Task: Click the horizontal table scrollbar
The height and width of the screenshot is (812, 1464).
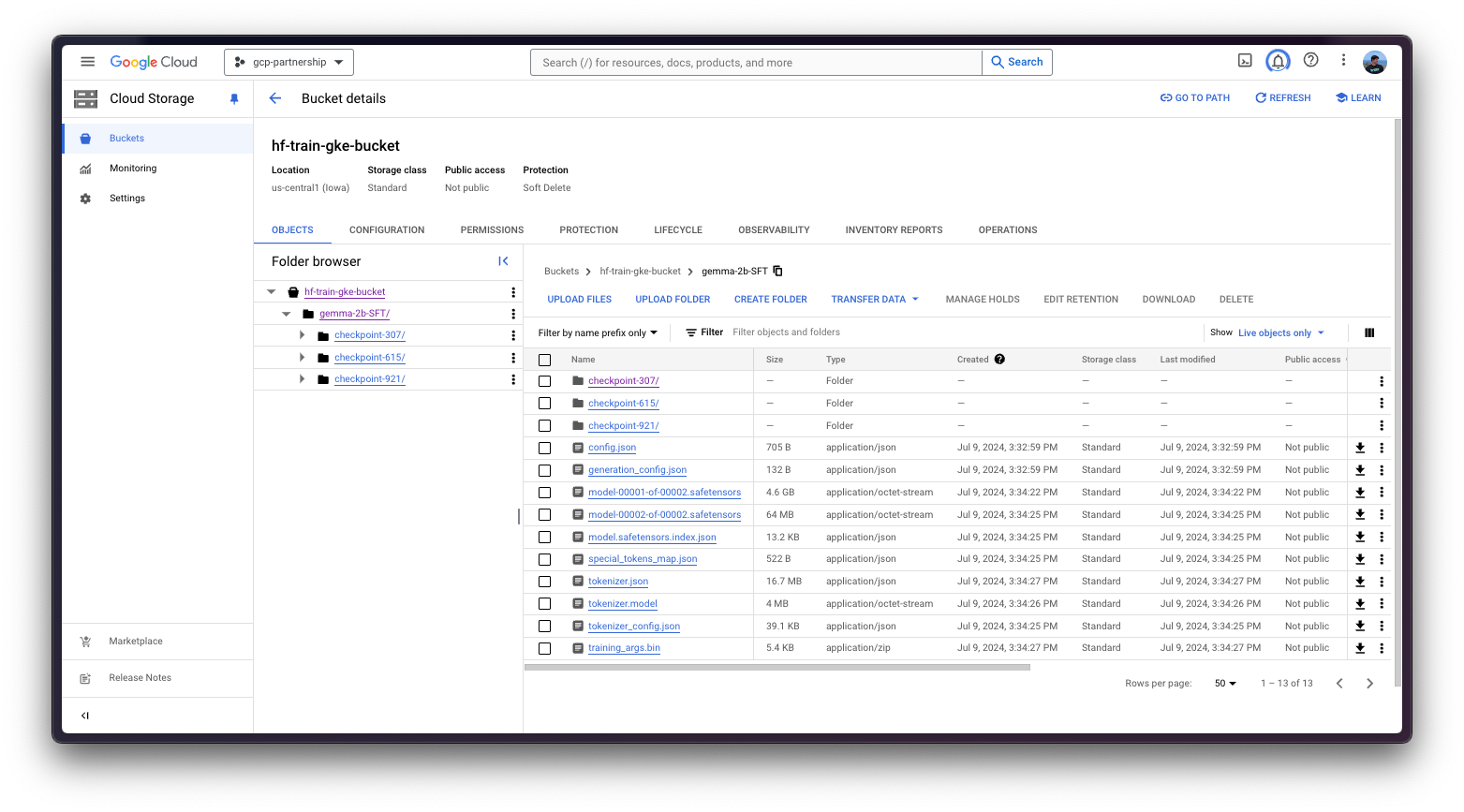Action: pyautogui.click(x=777, y=668)
